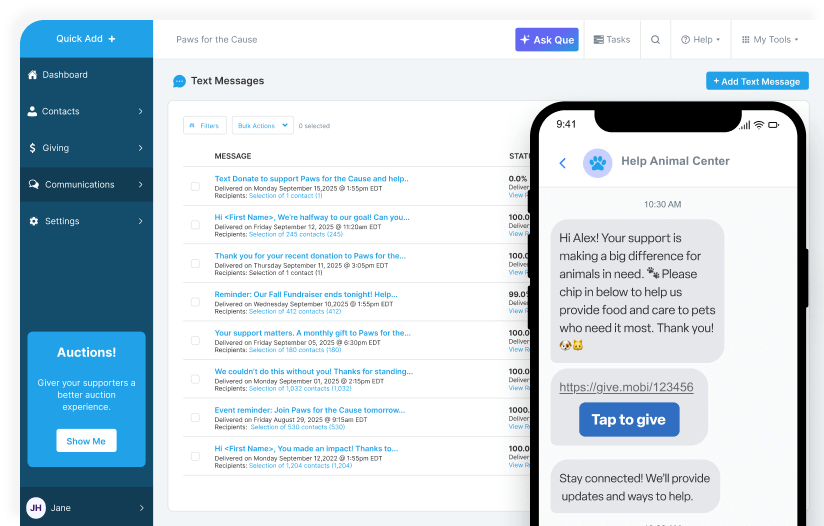The image size is (824, 526).
Task: Expand the My Tools menu
Action: 769,40
